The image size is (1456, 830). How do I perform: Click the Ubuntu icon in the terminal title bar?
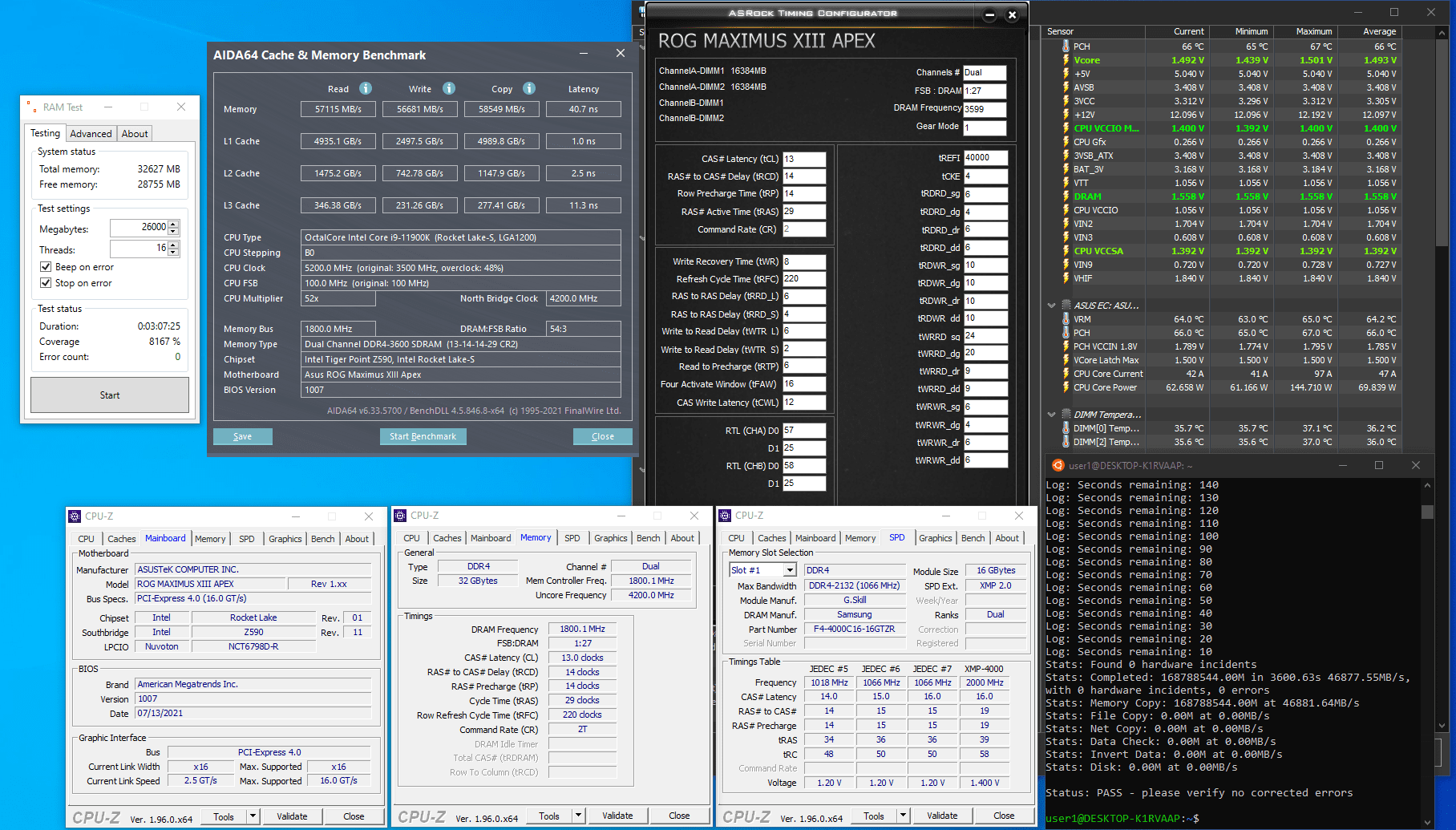tap(1058, 465)
